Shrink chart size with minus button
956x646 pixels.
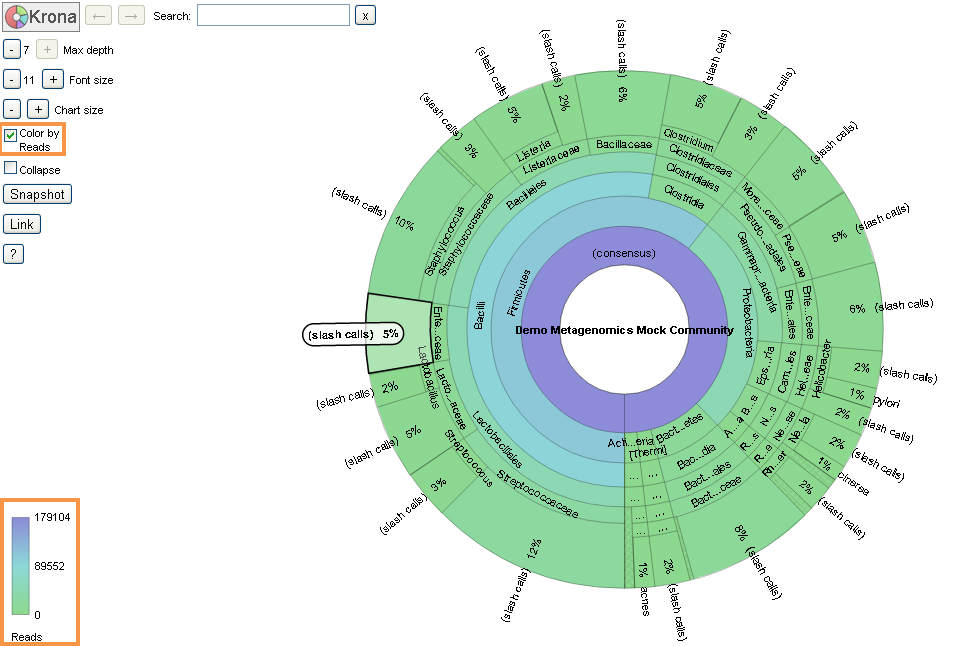click(11, 109)
